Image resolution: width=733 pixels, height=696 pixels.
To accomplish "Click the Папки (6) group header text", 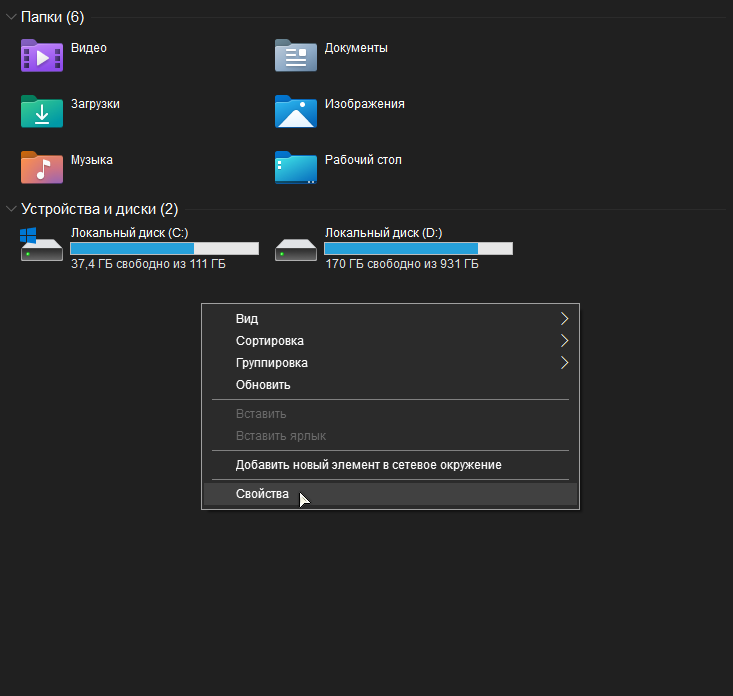I will 53,17.
